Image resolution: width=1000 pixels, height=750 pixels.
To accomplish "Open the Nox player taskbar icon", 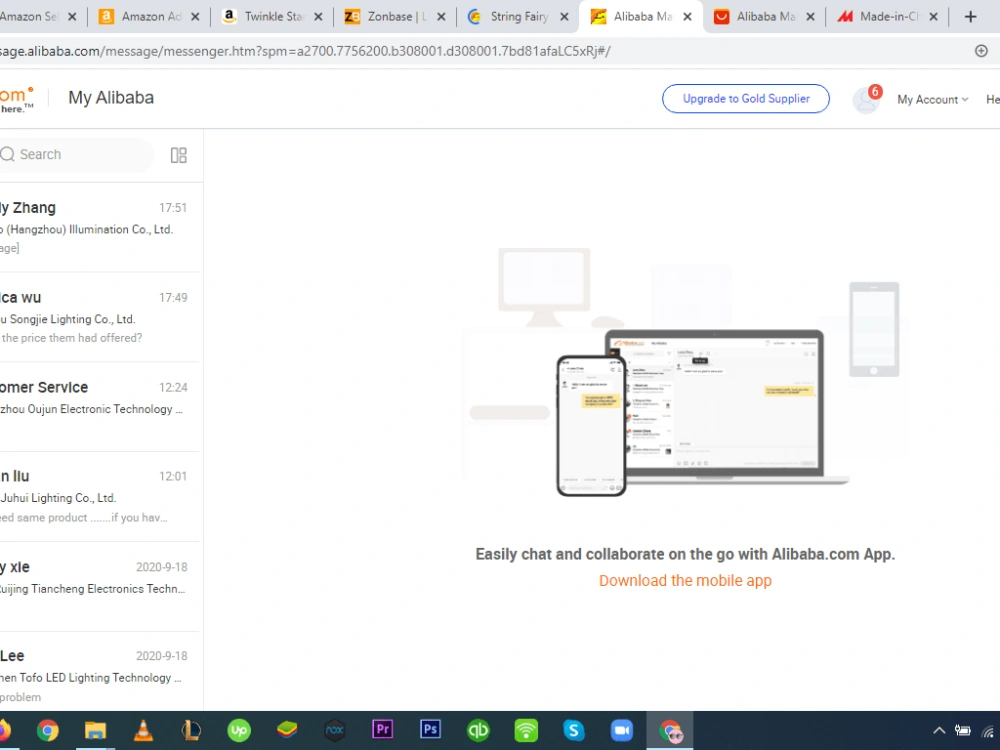I will coord(334,730).
